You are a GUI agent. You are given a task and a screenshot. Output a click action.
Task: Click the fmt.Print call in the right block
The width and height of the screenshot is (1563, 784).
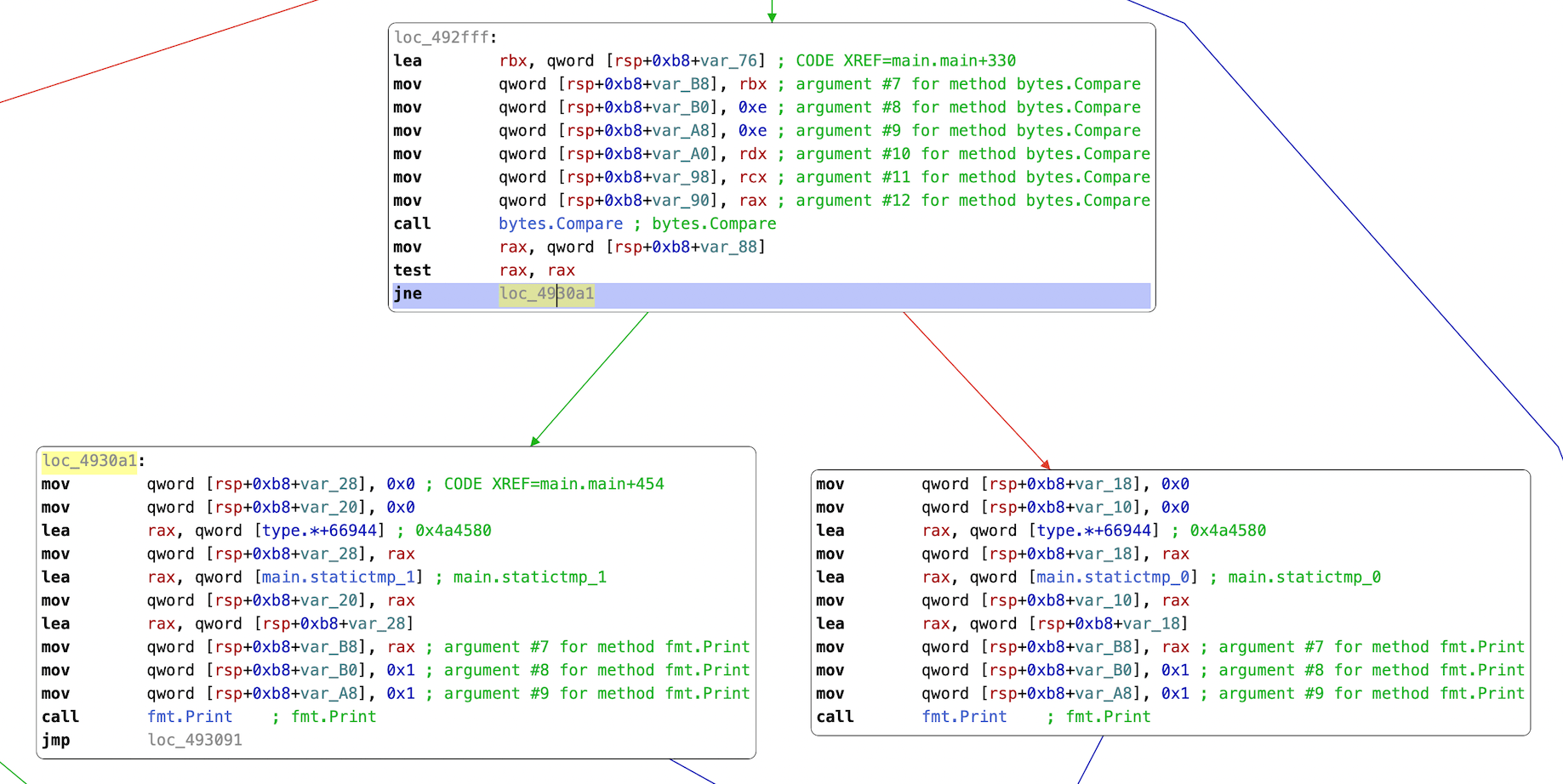point(964,717)
